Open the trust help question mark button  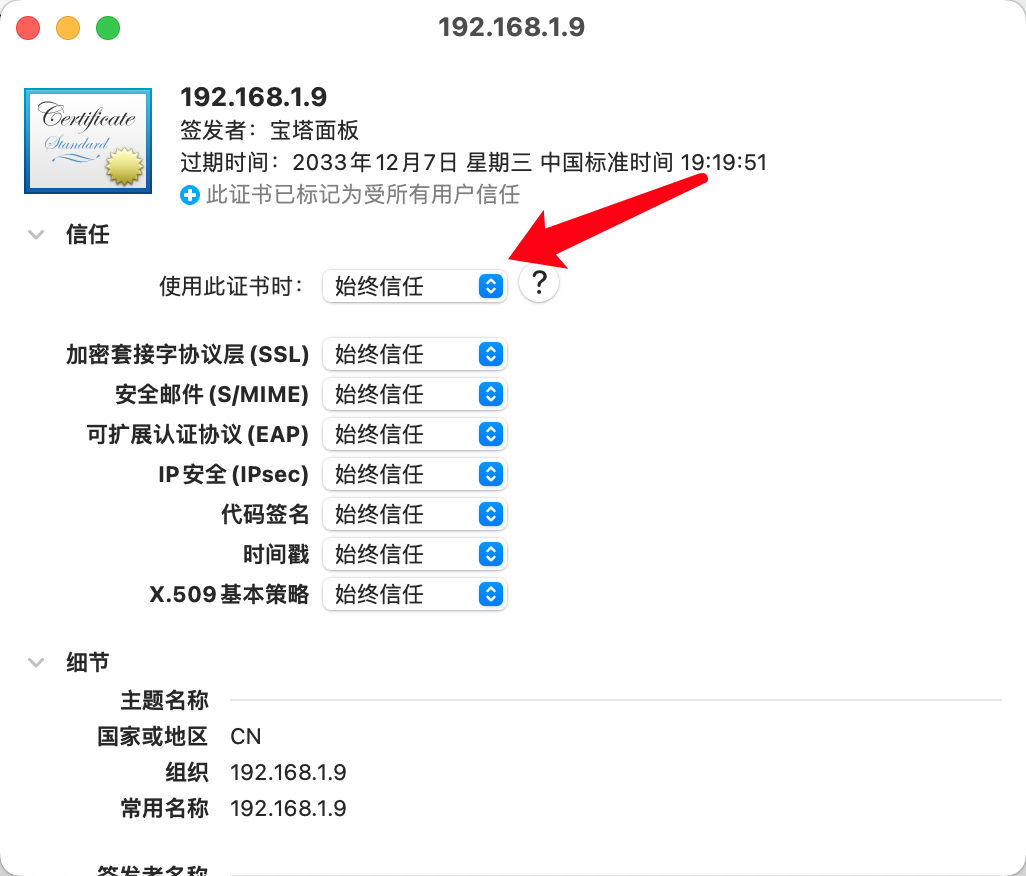click(539, 283)
